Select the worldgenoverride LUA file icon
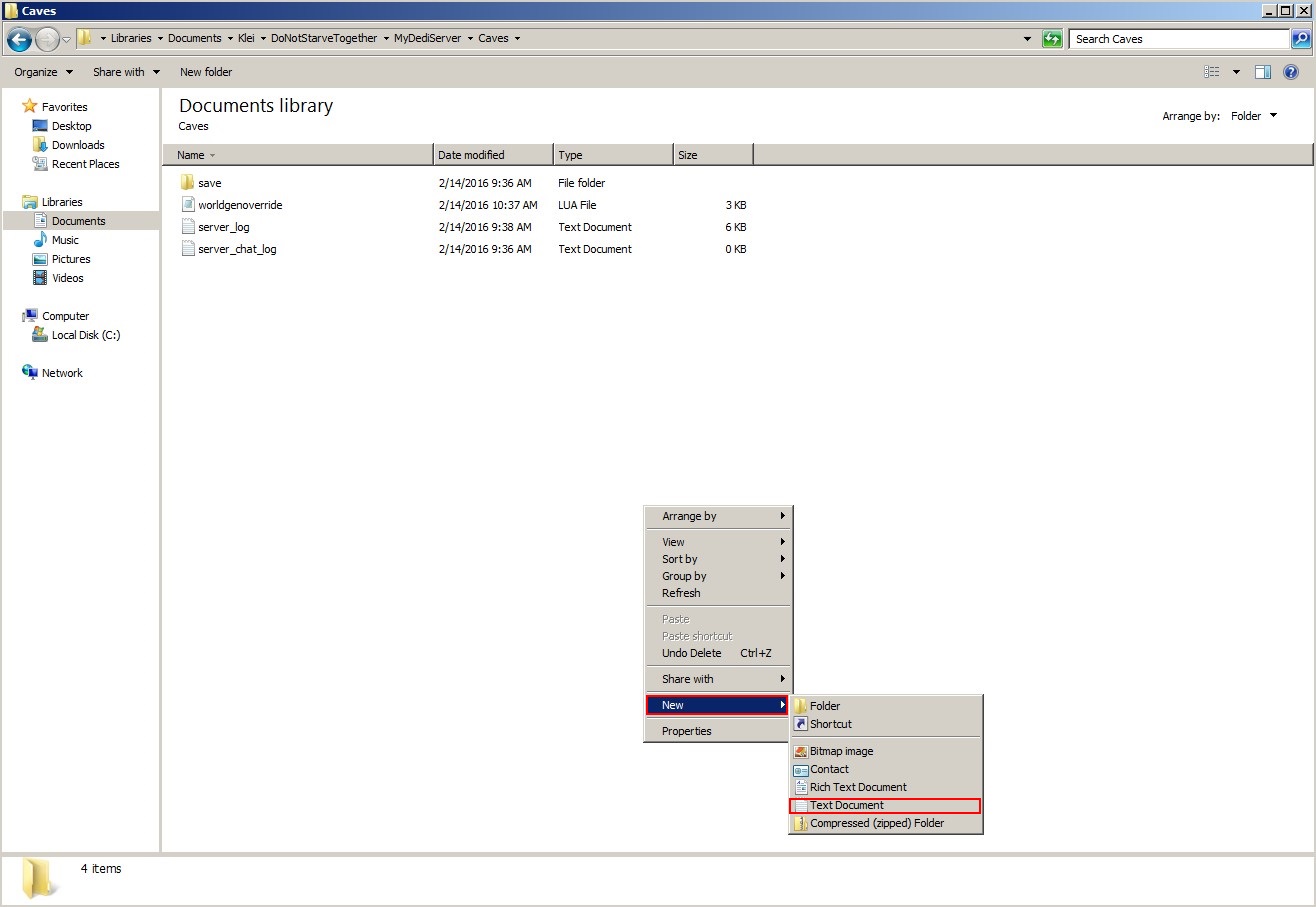The width and height of the screenshot is (1316, 907). pos(187,205)
